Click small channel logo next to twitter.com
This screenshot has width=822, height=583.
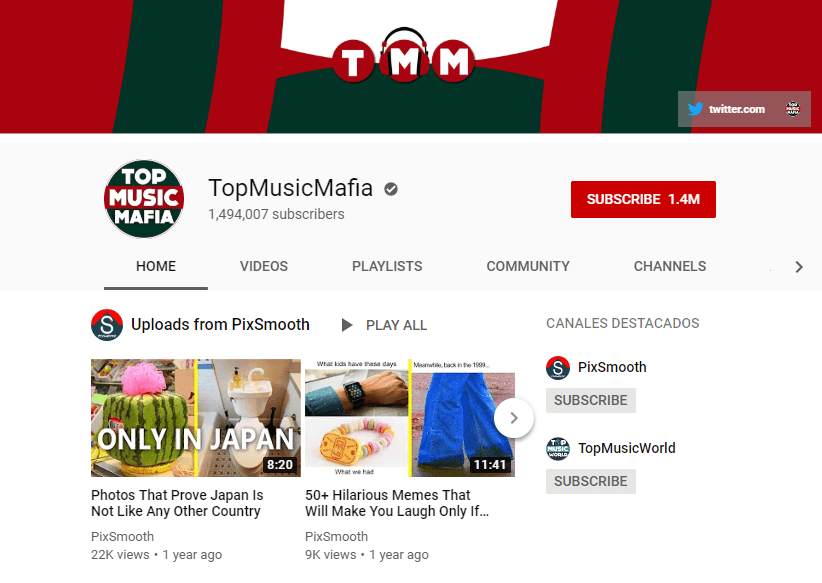793,109
